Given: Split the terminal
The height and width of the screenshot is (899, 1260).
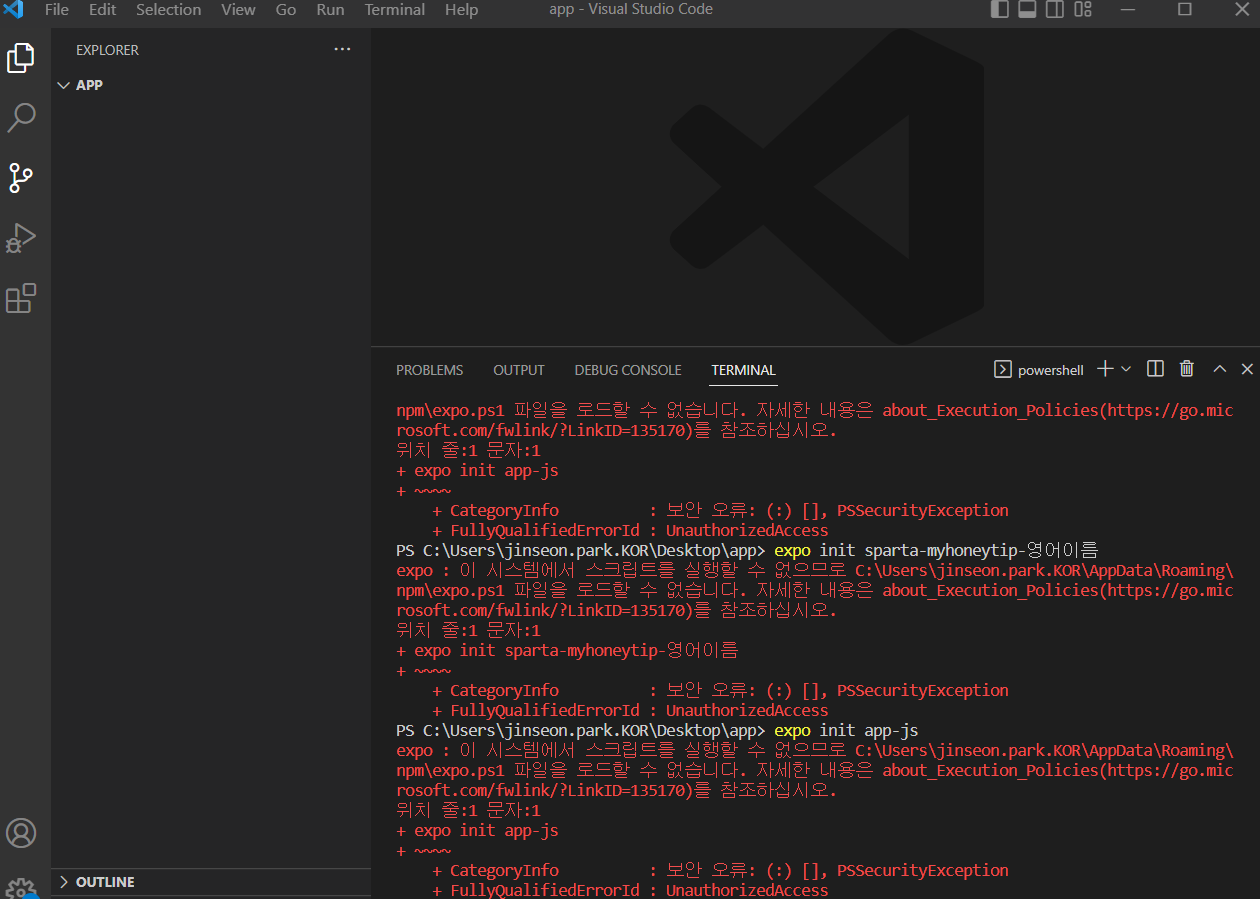Looking at the screenshot, I should pyautogui.click(x=1155, y=369).
